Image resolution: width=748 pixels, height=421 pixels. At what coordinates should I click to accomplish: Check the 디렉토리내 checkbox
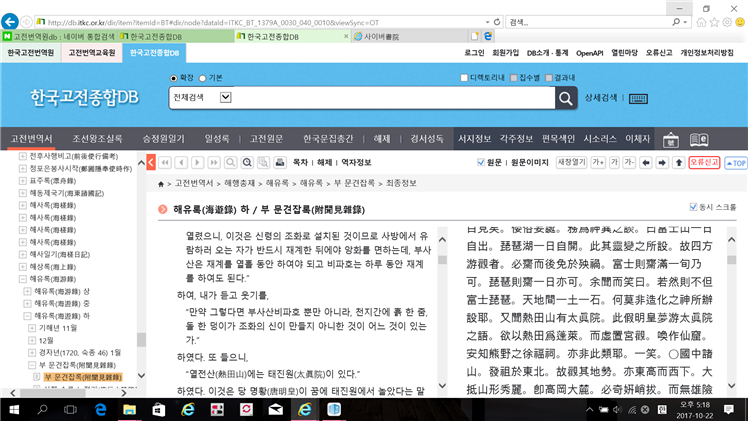[464, 78]
